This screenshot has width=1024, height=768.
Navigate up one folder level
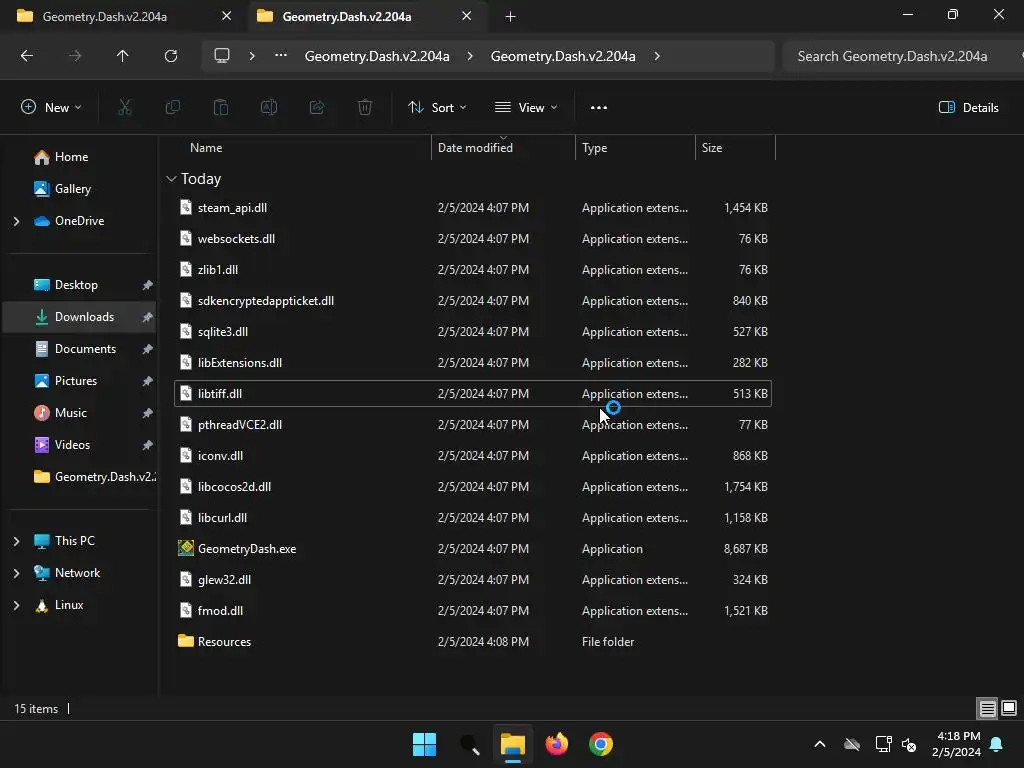123,56
